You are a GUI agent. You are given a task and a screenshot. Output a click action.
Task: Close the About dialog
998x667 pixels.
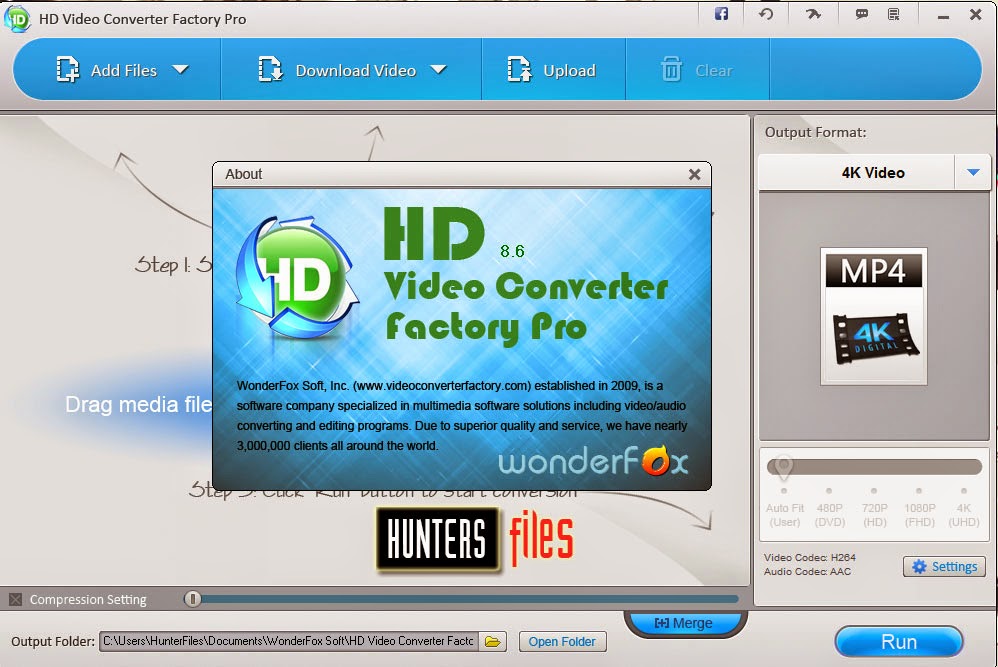tap(694, 174)
